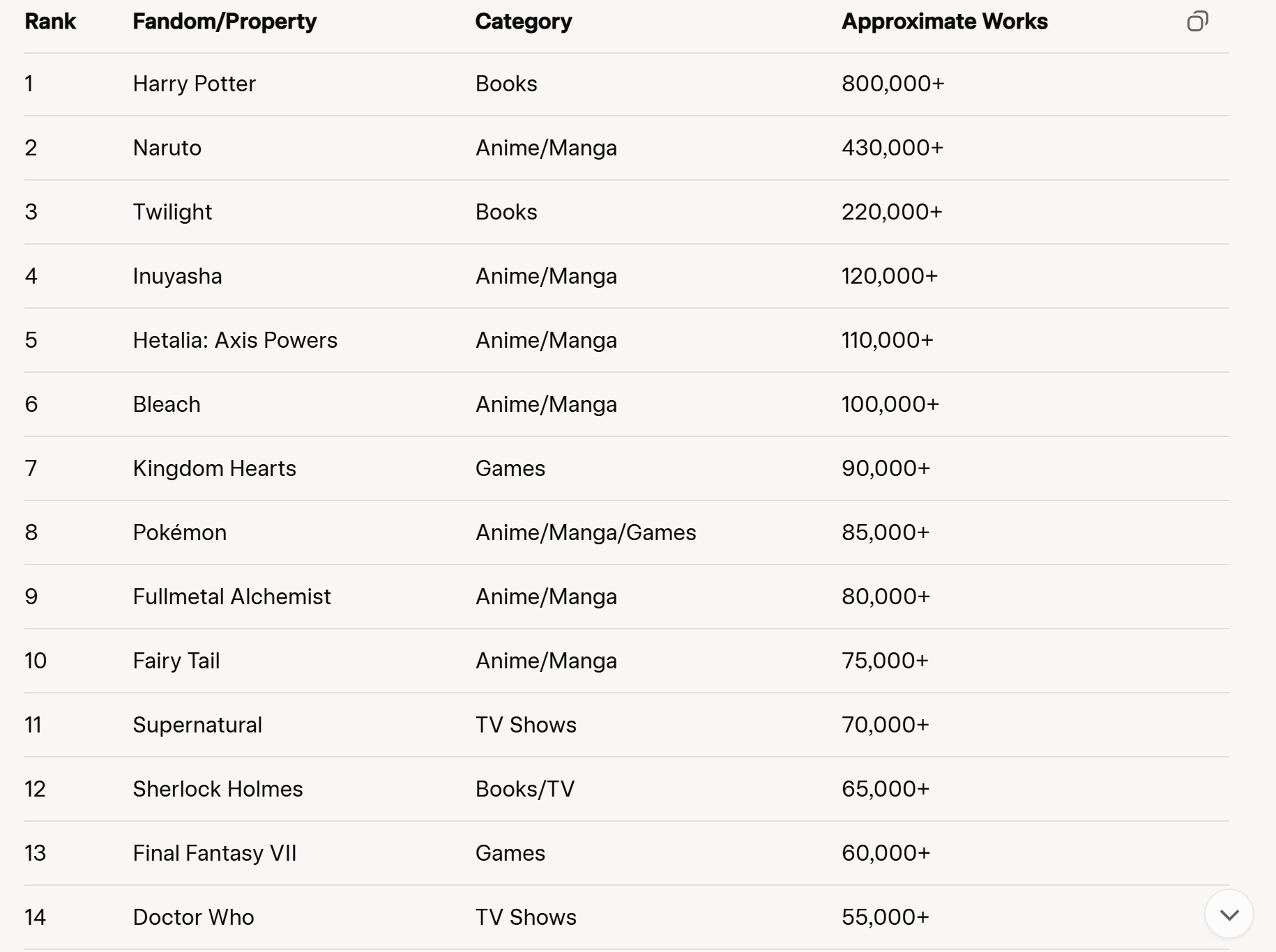Screen dimensions: 1276x952
Task: Select the Harry Potter cell
Action: pos(194,84)
